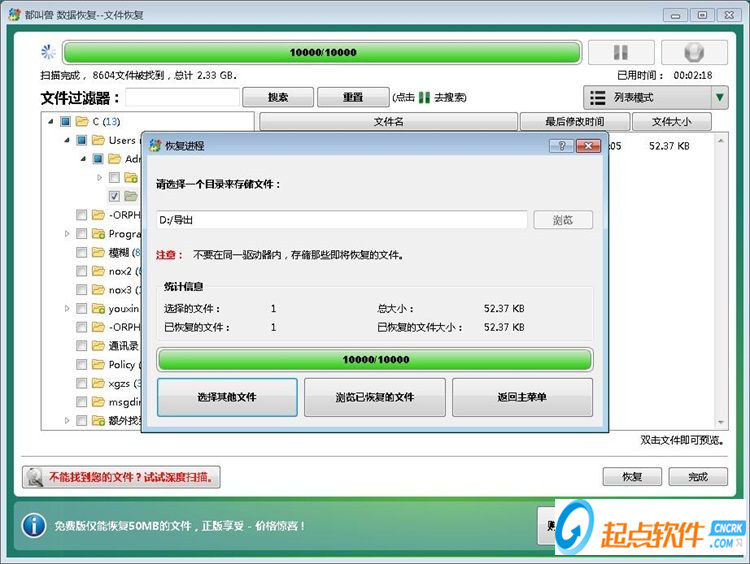Select the C (13) folder icon
The image size is (750, 564).
82,122
